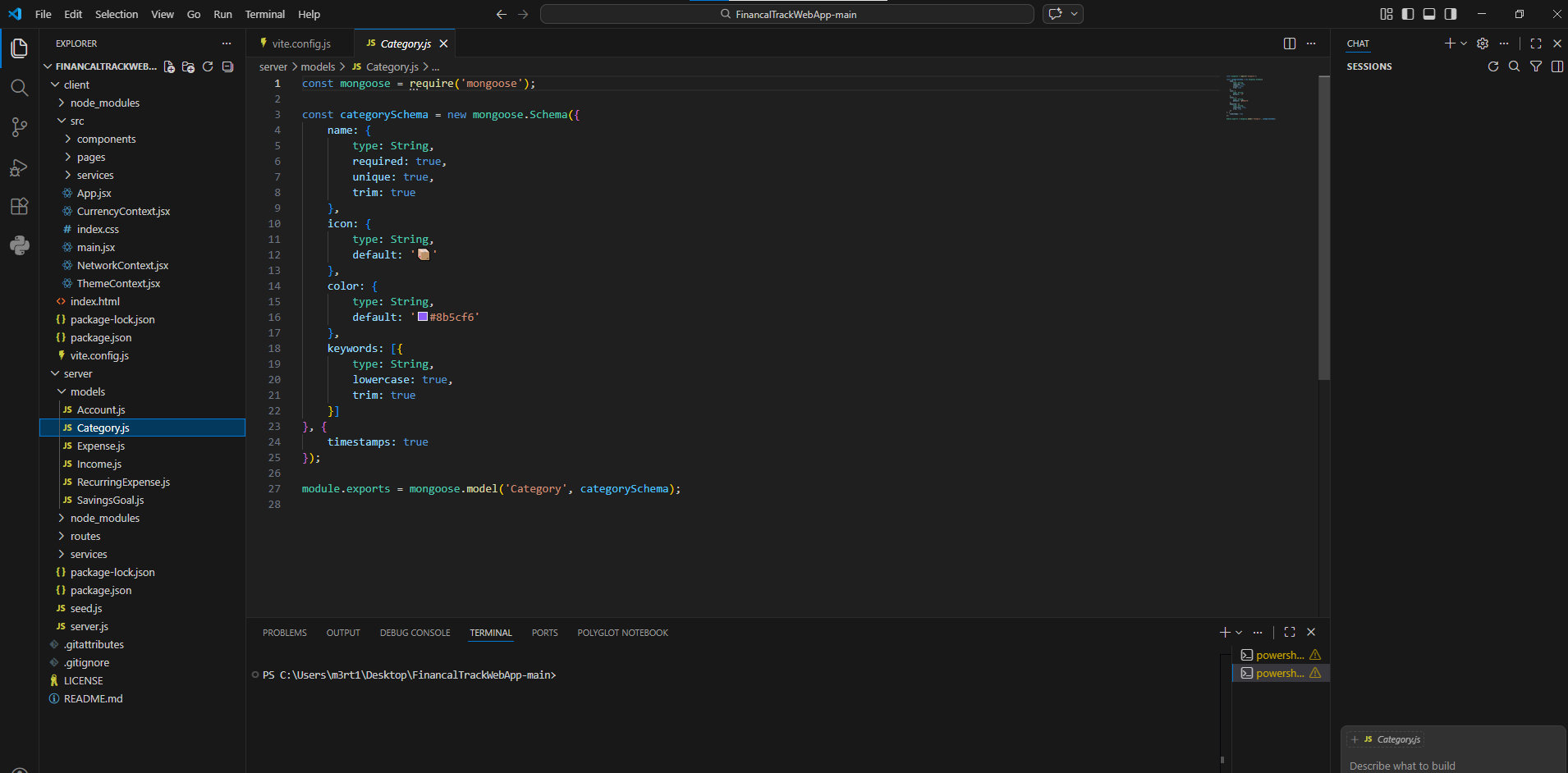Toggle the secondary sidebar visibility
This screenshot has height=773, width=1568.
coord(1451,14)
